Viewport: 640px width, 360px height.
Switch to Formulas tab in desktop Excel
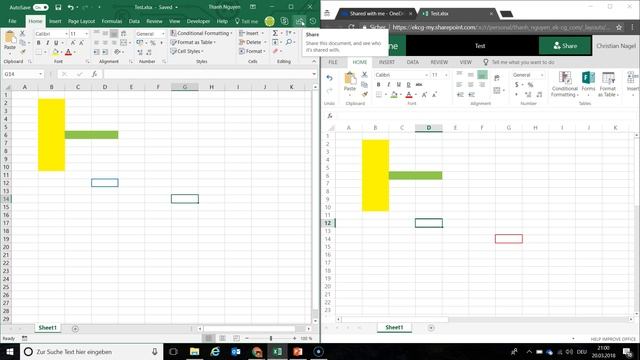click(x=112, y=21)
